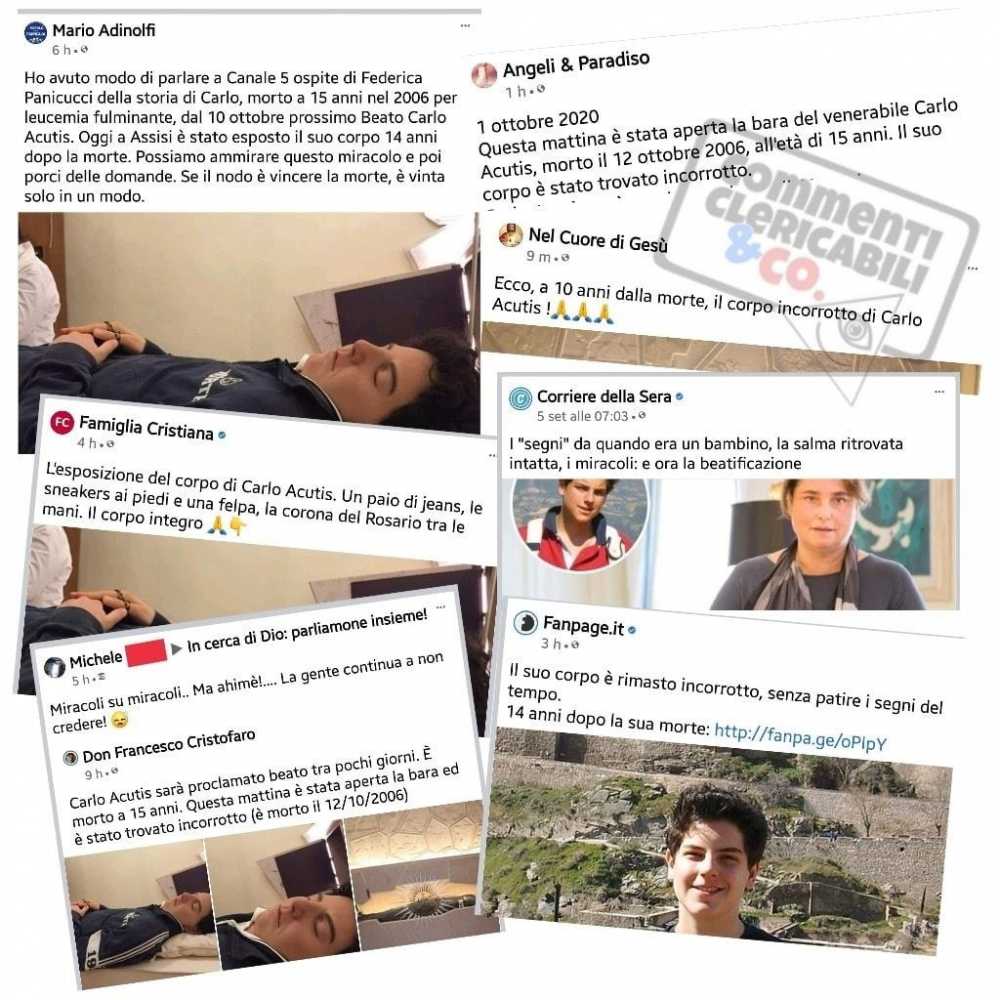The width and height of the screenshot is (1000, 1000).
Task: Open Famiglia Cristiana's red FC avatar
Action: [62, 422]
